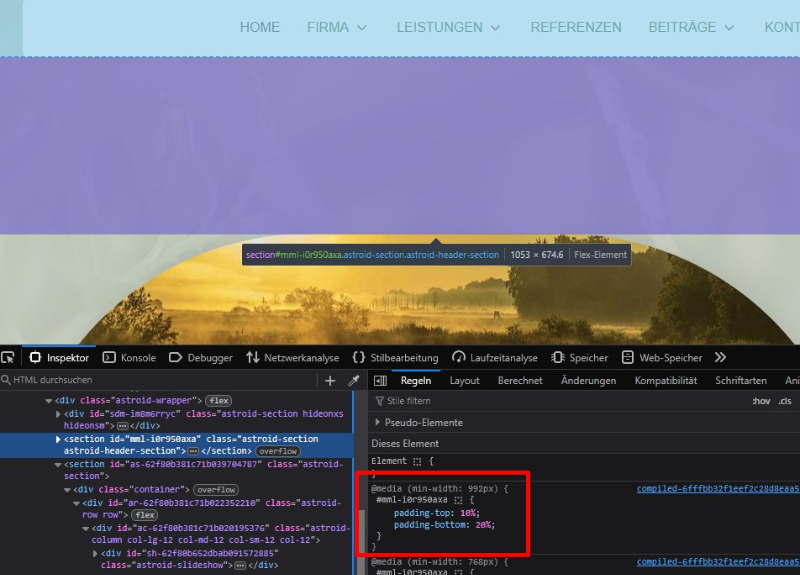Switch to the Konsole tab
The width and height of the screenshot is (800, 575).
pyautogui.click(x=130, y=358)
